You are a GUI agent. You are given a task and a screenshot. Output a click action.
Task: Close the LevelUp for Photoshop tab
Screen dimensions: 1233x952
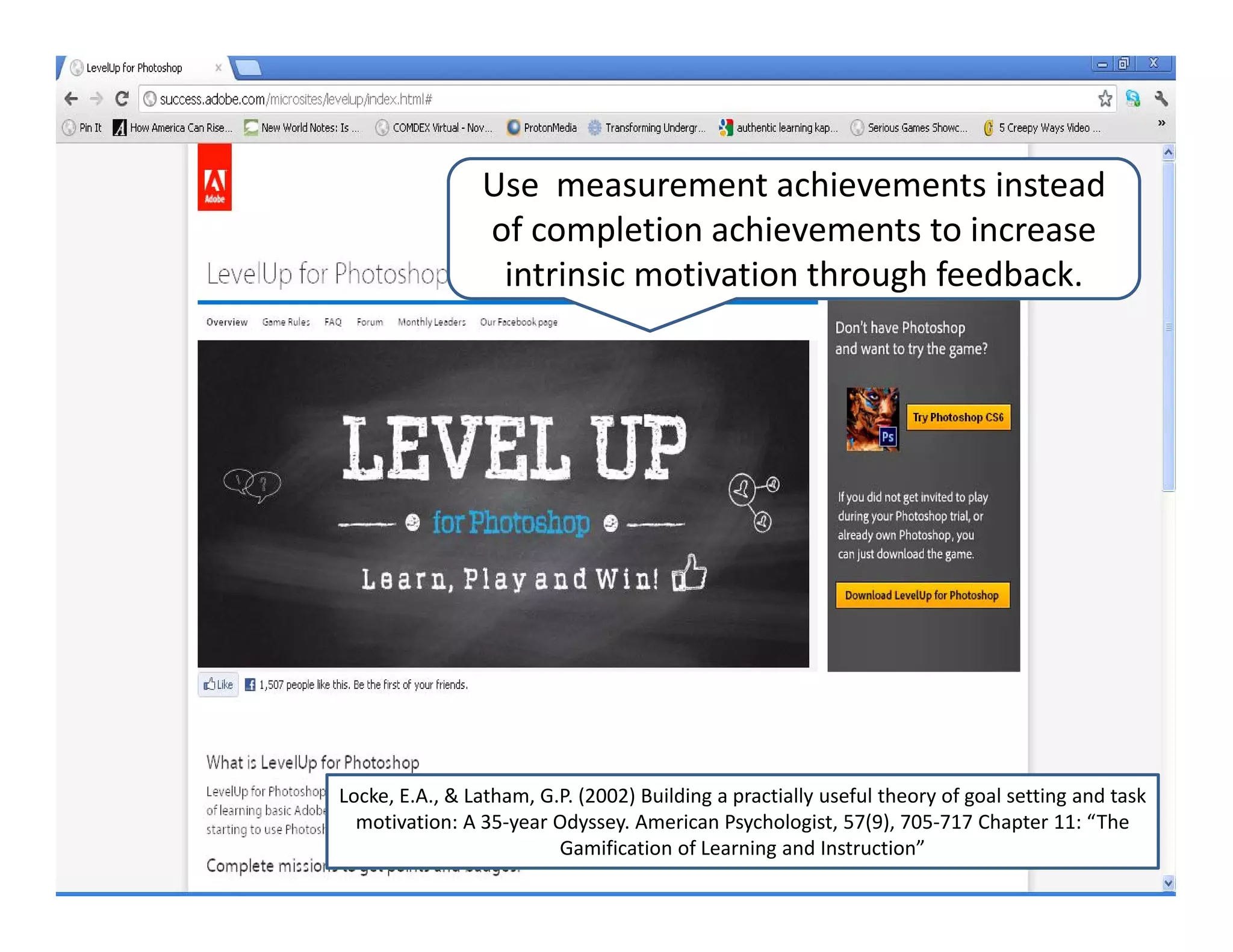(x=219, y=68)
